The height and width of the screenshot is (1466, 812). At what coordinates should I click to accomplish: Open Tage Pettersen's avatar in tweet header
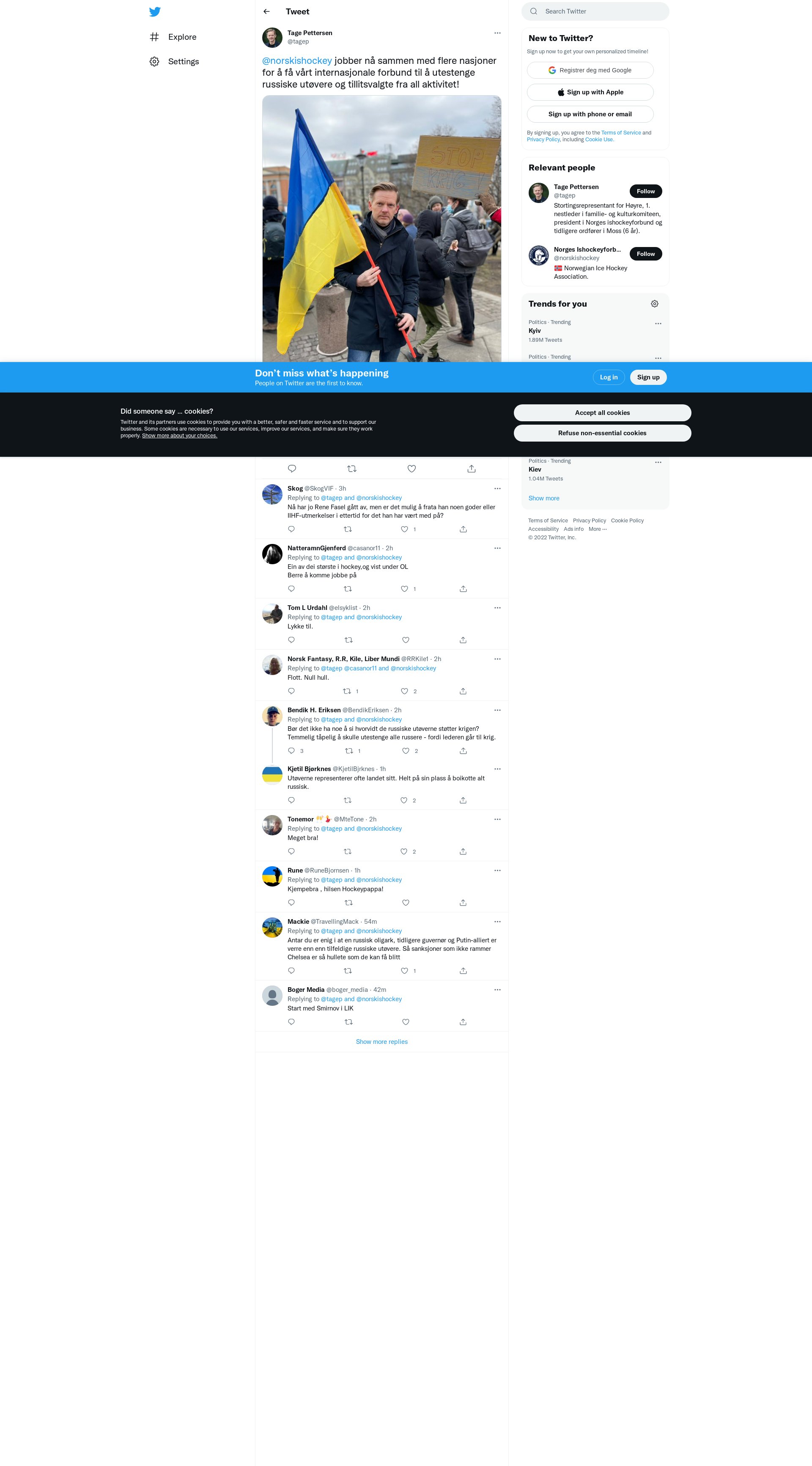[x=272, y=38]
